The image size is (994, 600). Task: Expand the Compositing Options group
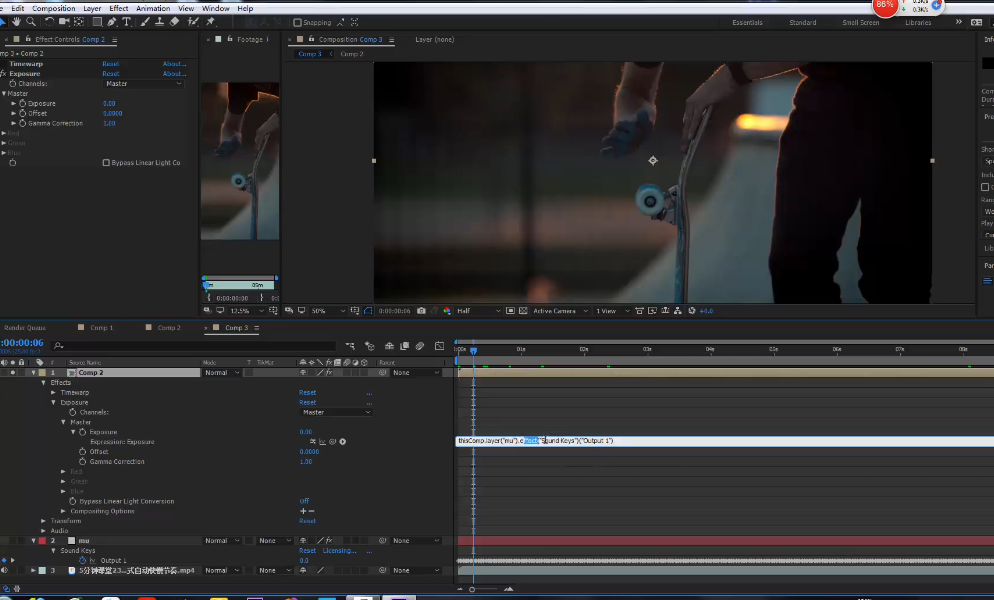click(x=63, y=511)
